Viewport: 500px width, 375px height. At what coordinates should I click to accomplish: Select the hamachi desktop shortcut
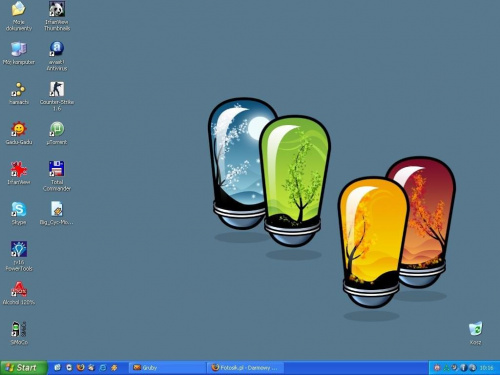(x=19, y=93)
